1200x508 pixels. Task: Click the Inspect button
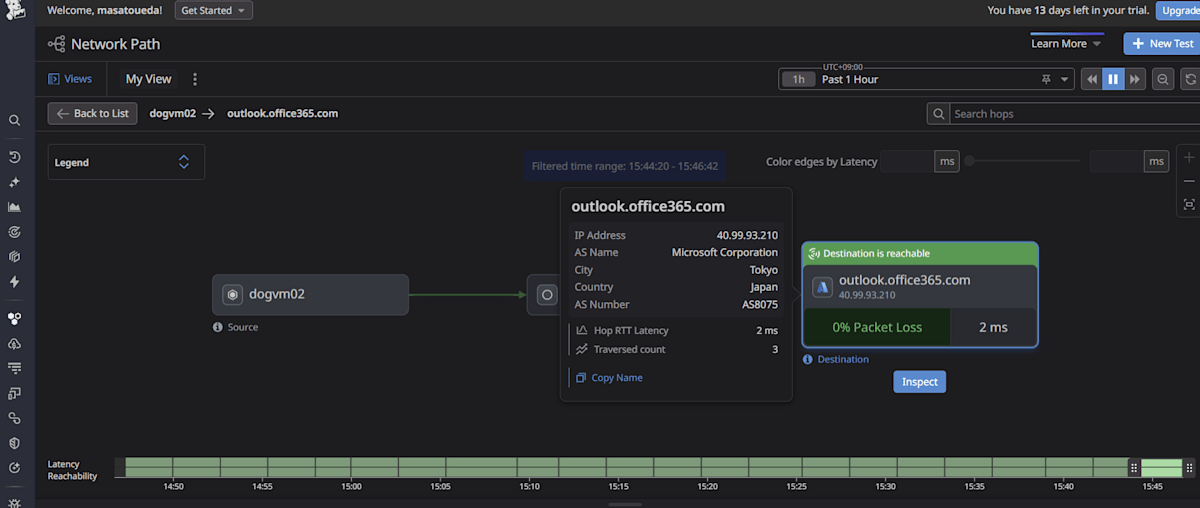coord(920,382)
